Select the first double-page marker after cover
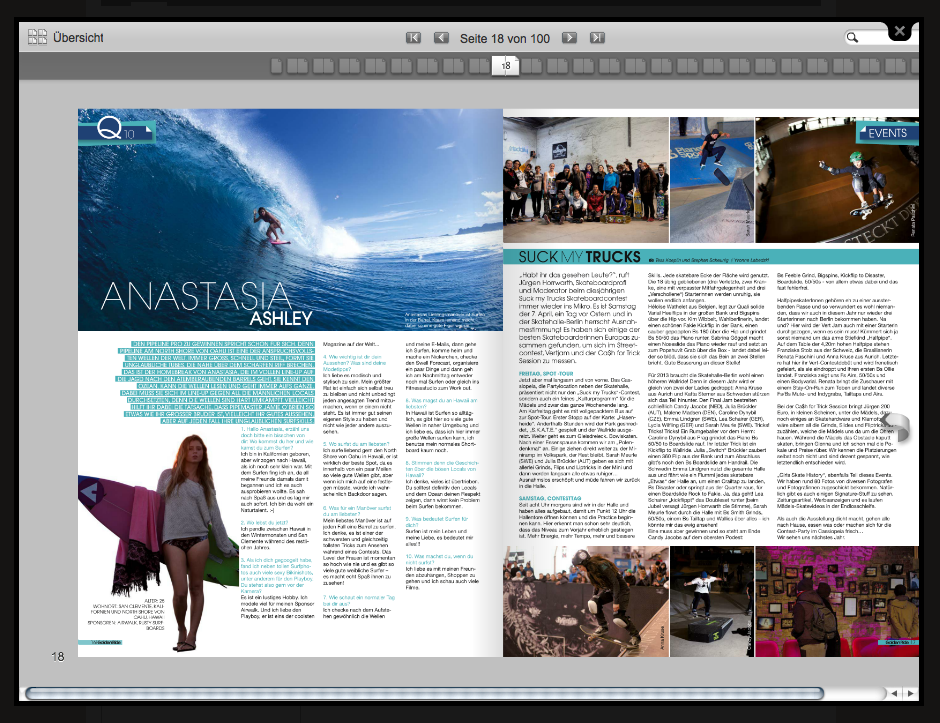This screenshot has height=723, width=940. [297, 66]
